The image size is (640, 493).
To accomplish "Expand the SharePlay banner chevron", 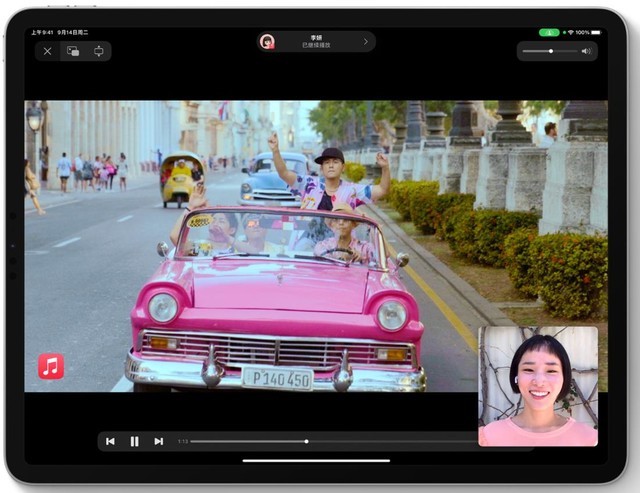I will (x=366, y=42).
